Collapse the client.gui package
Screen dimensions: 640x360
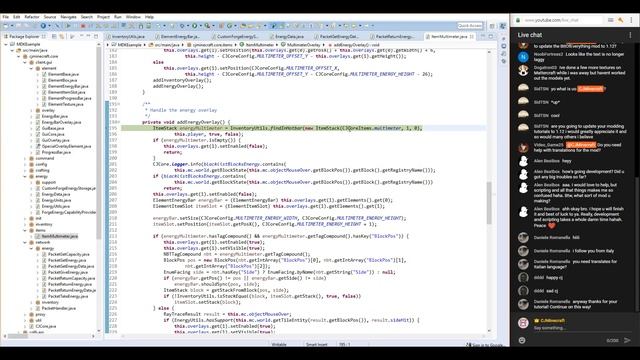(x=25, y=62)
